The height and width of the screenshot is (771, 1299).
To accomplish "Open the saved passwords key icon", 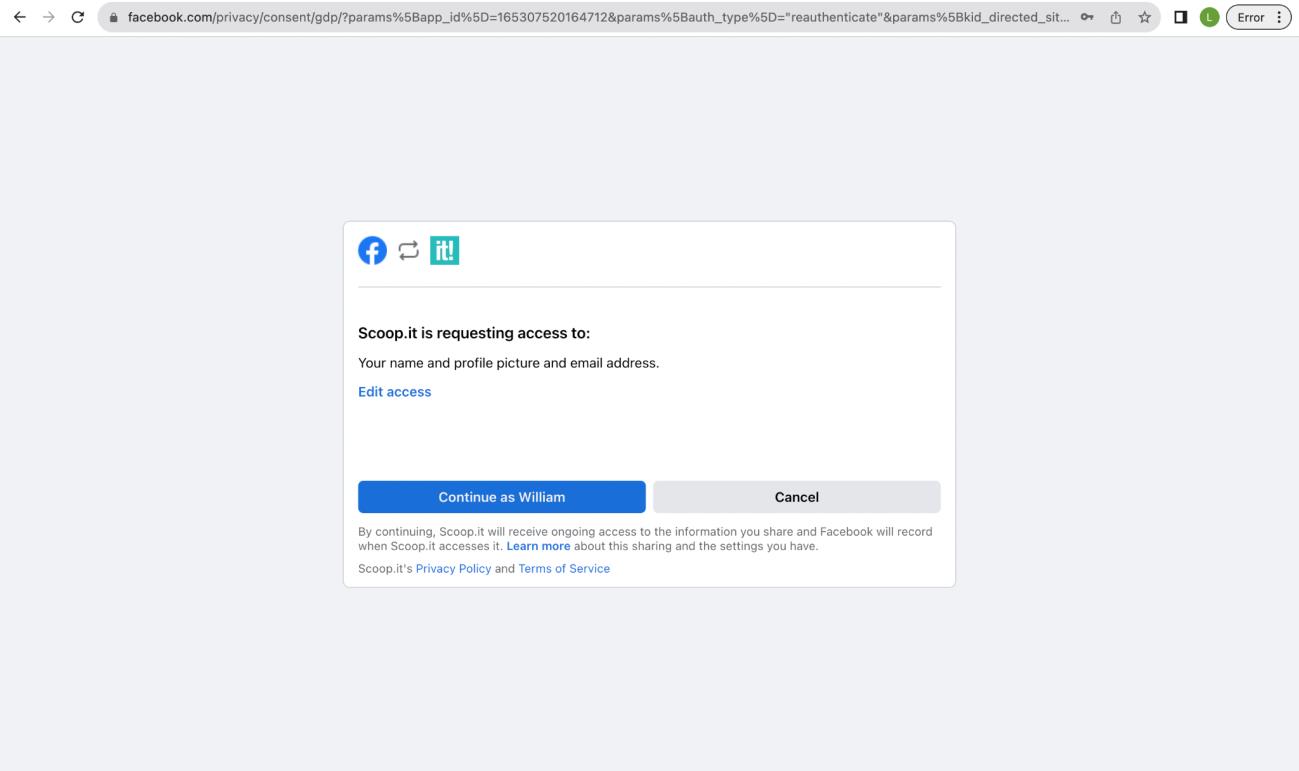I will pyautogui.click(x=1085, y=17).
